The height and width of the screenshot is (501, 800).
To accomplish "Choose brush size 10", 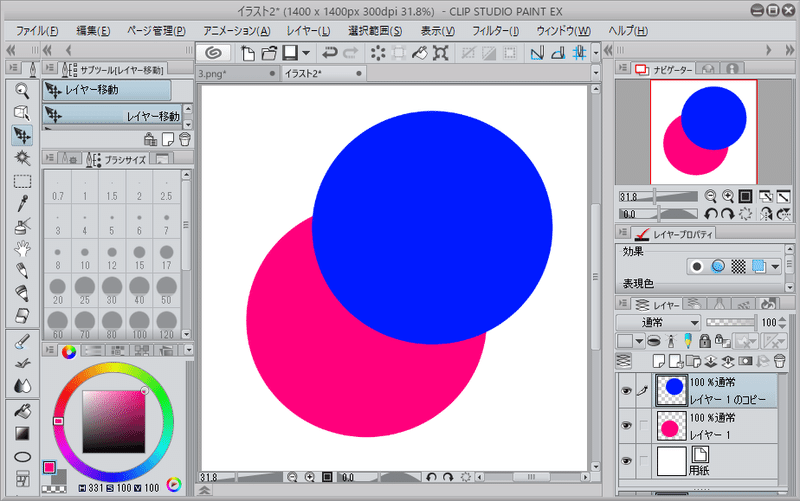I will point(85,257).
